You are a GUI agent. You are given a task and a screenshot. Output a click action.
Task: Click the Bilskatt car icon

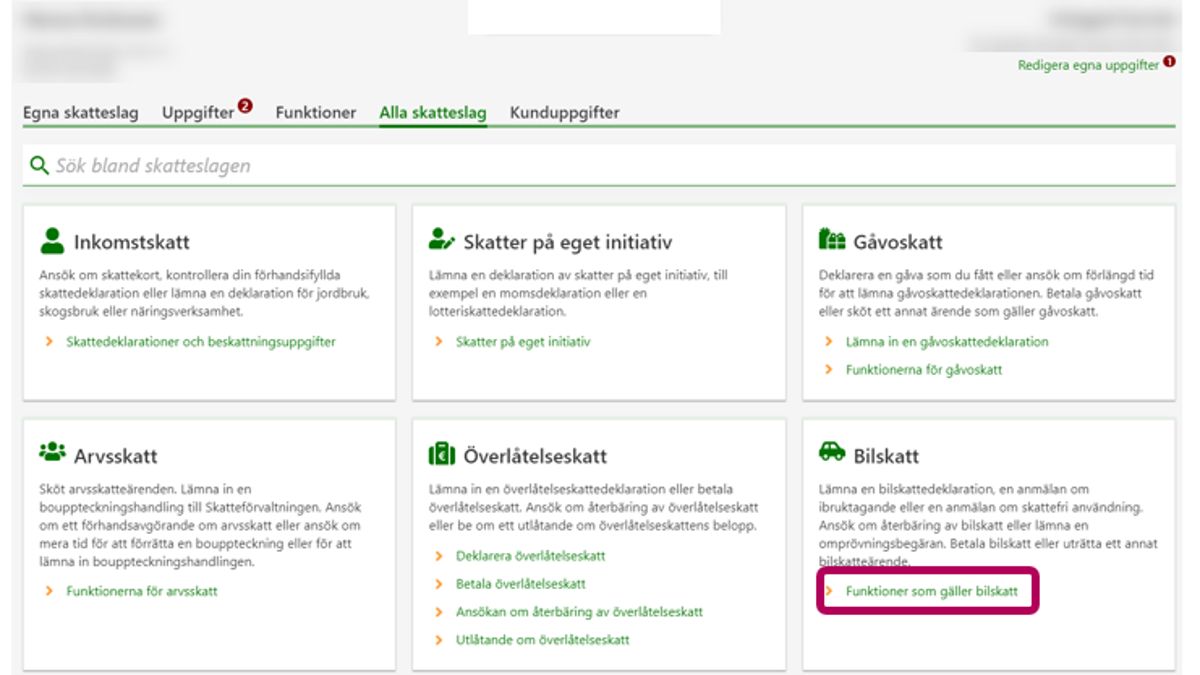pos(831,454)
